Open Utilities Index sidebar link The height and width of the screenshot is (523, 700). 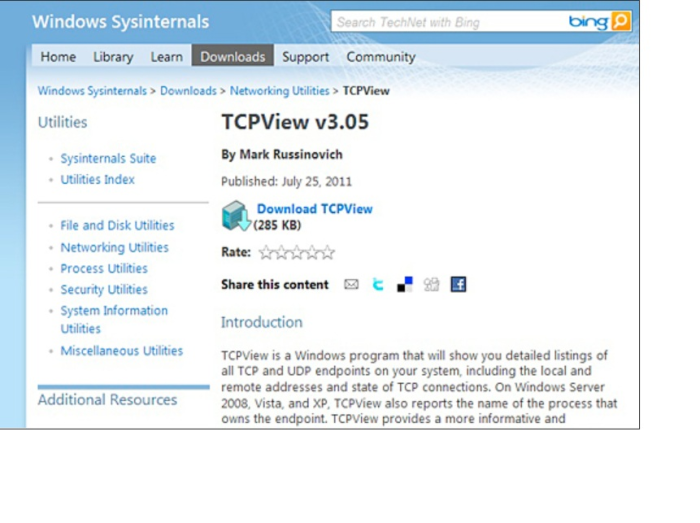click(x=97, y=179)
